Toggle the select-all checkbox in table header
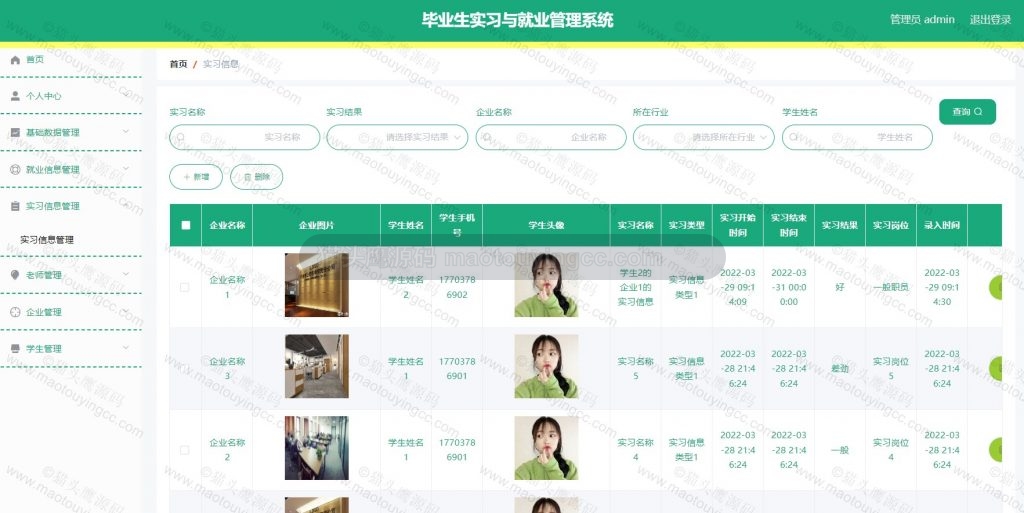Viewport: 1024px width, 513px height. (x=185, y=225)
